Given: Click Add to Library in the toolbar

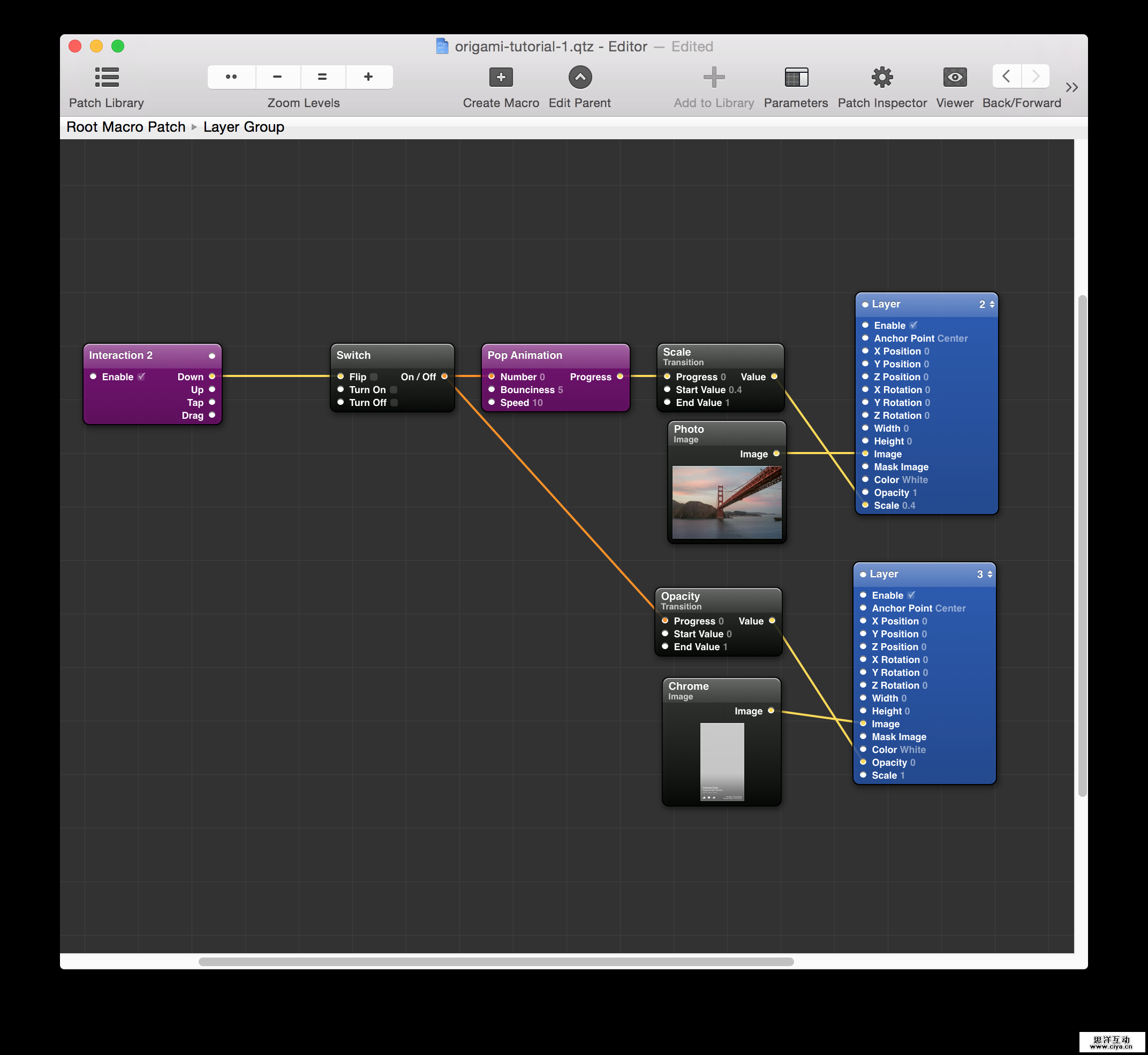Looking at the screenshot, I should click(x=713, y=77).
